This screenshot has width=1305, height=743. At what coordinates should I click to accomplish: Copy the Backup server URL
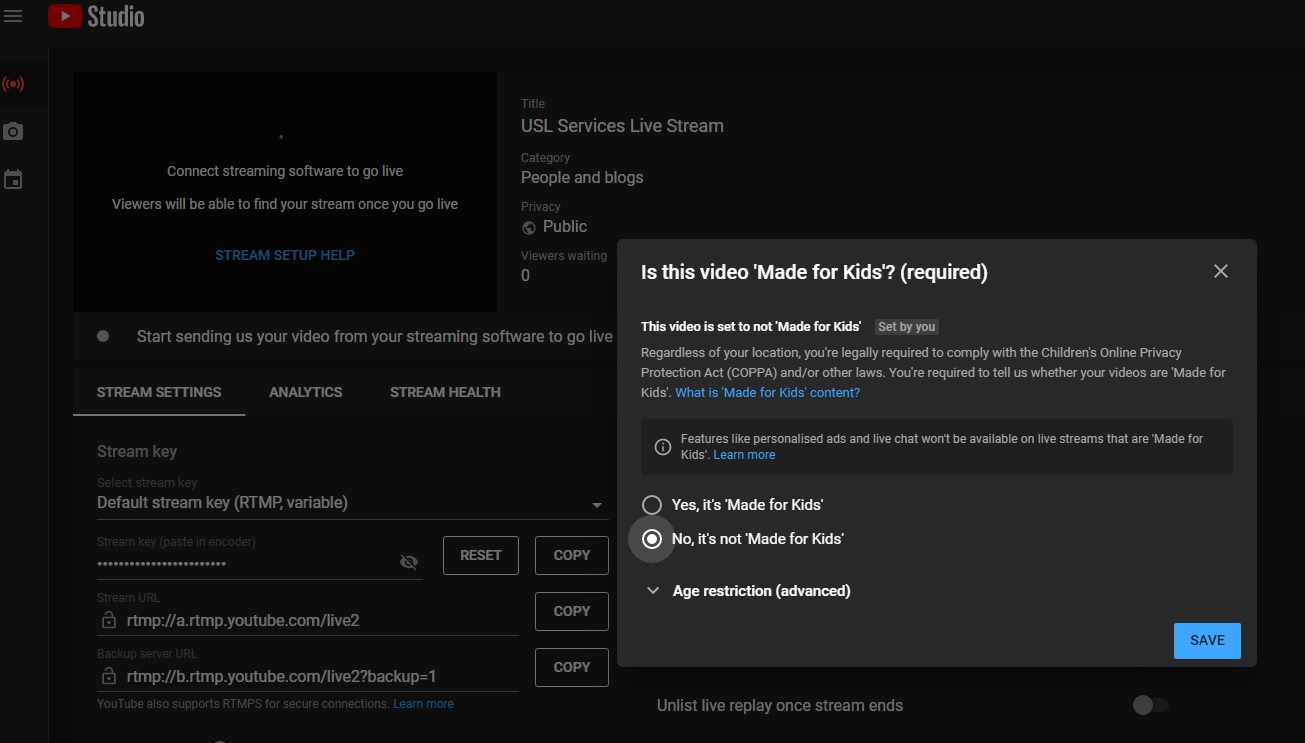(x=572, y=667)
